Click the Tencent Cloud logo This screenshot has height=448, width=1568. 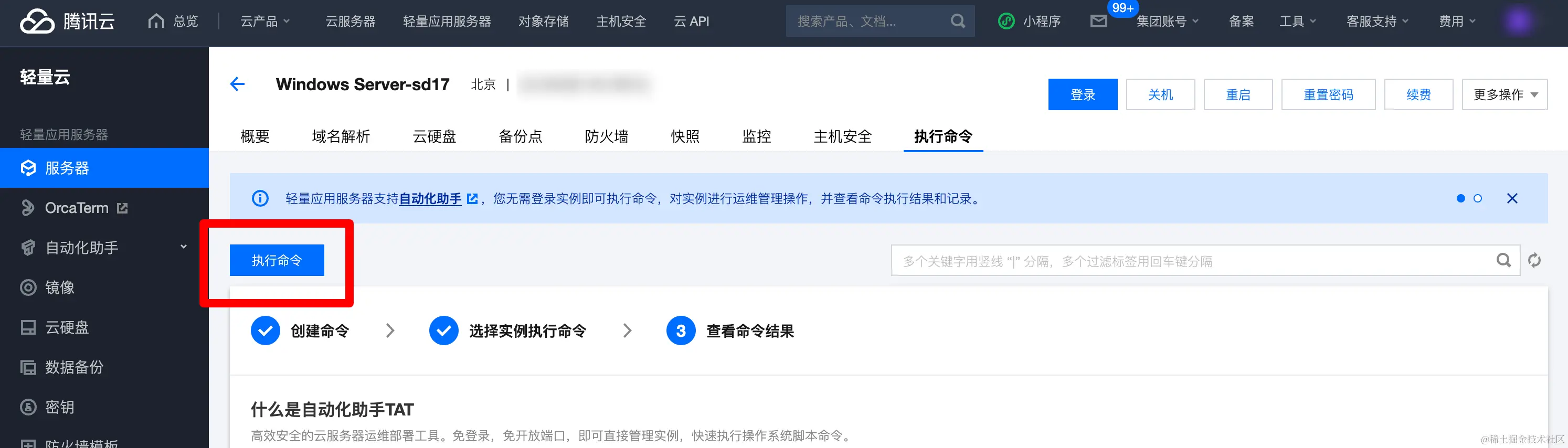pos(68,22)
